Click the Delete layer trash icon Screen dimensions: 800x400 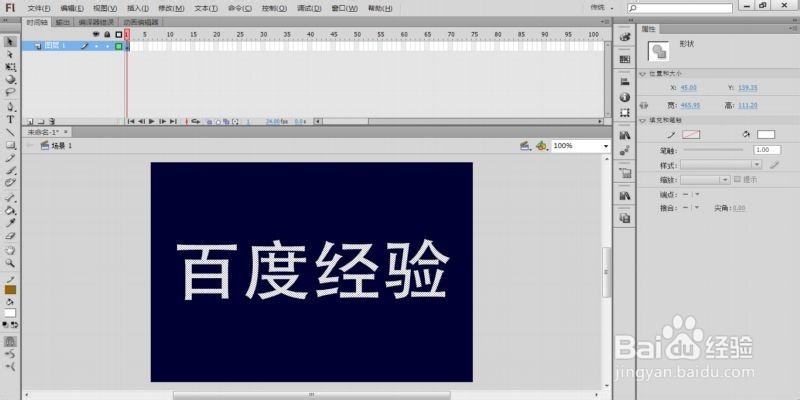[x=52, y=122]
